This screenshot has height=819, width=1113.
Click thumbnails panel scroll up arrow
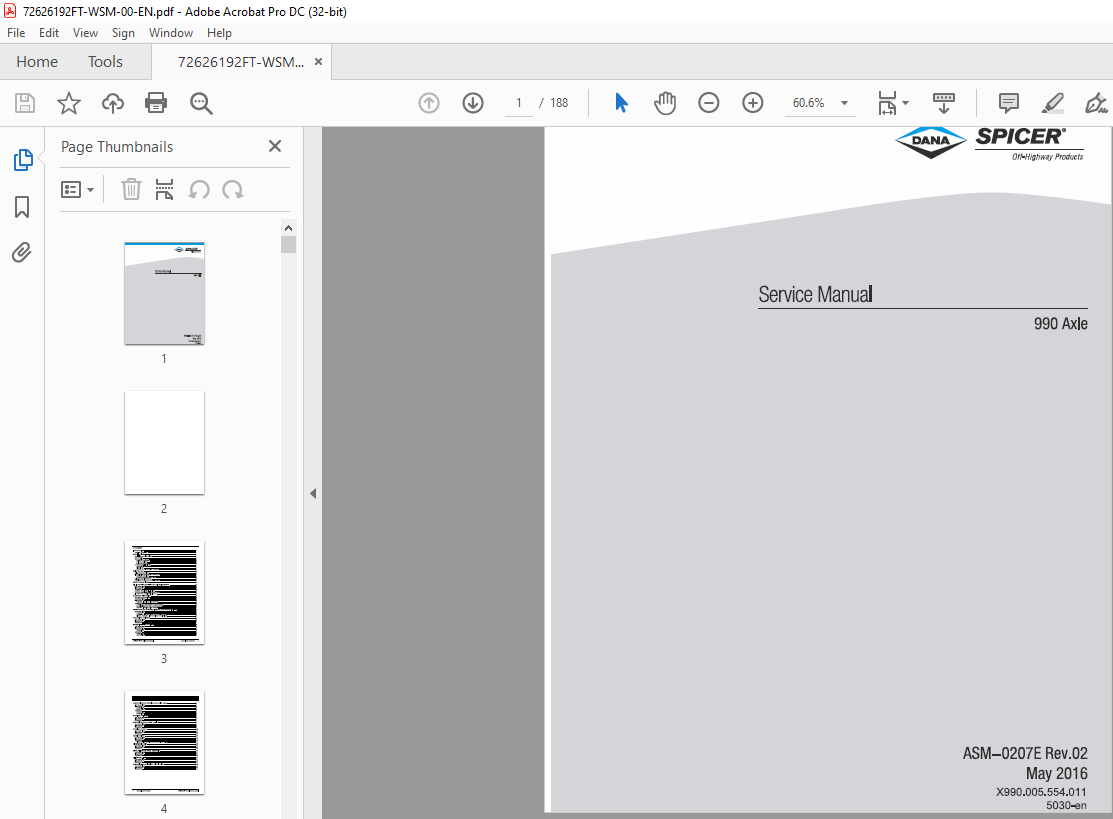coord(288,228)
